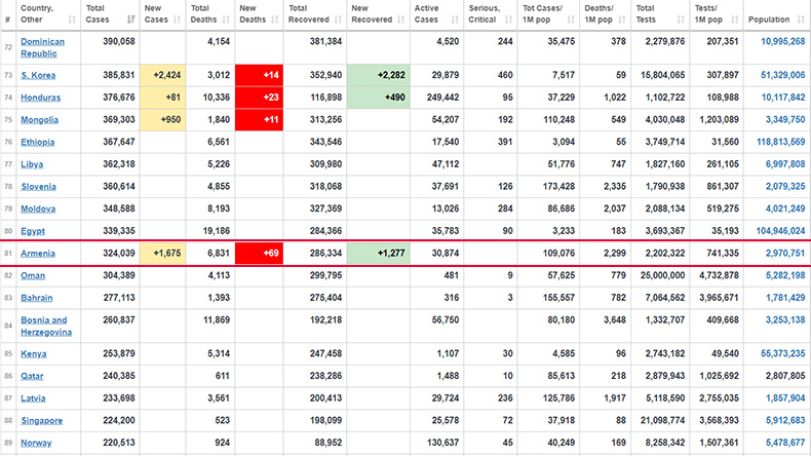Click Norway population 5,478,677 link
The height and width of the screenshot is (456, 811).
785,443
